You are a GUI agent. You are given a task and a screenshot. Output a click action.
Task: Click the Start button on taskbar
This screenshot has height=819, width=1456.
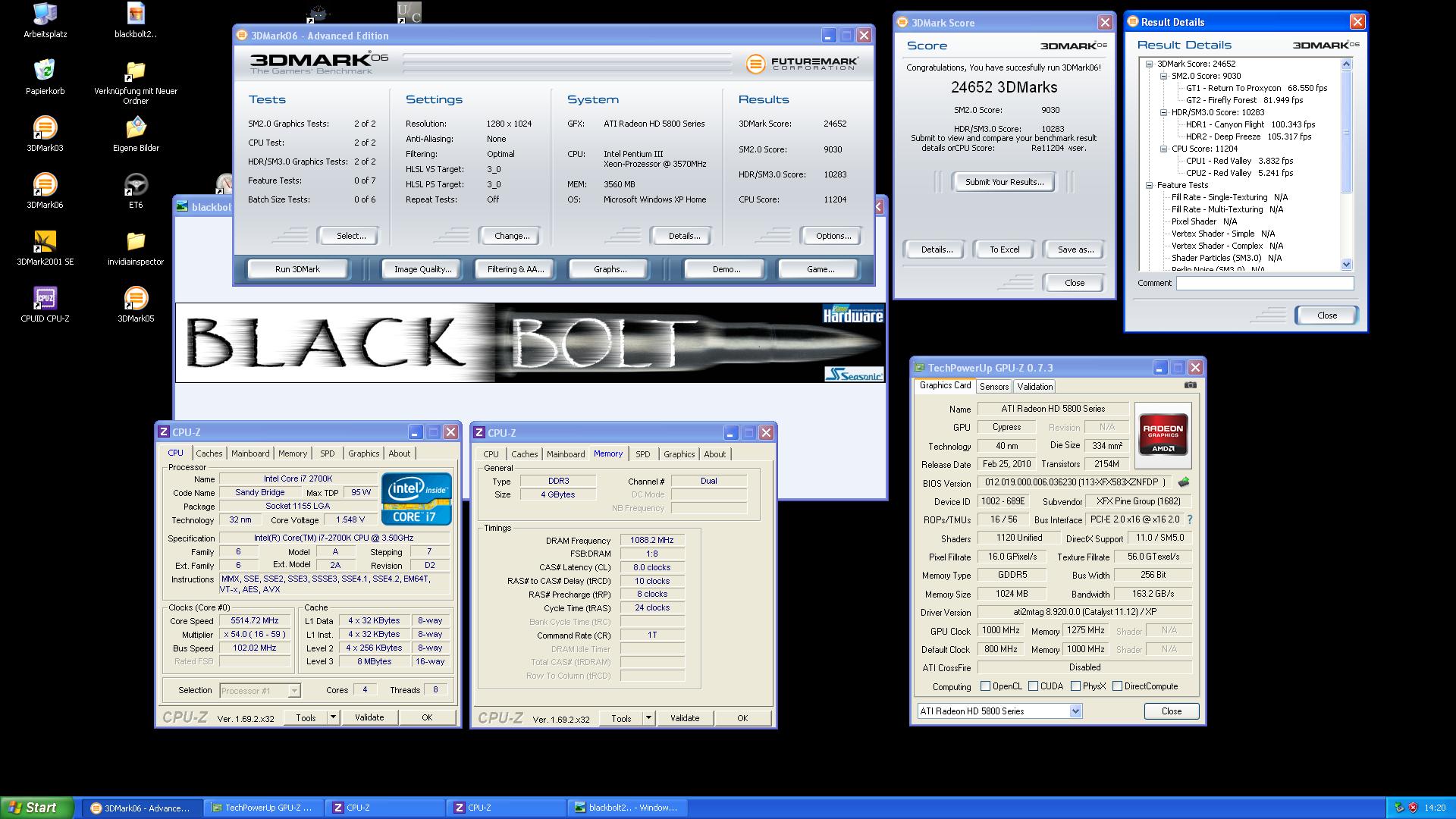(x=37, y=808)
